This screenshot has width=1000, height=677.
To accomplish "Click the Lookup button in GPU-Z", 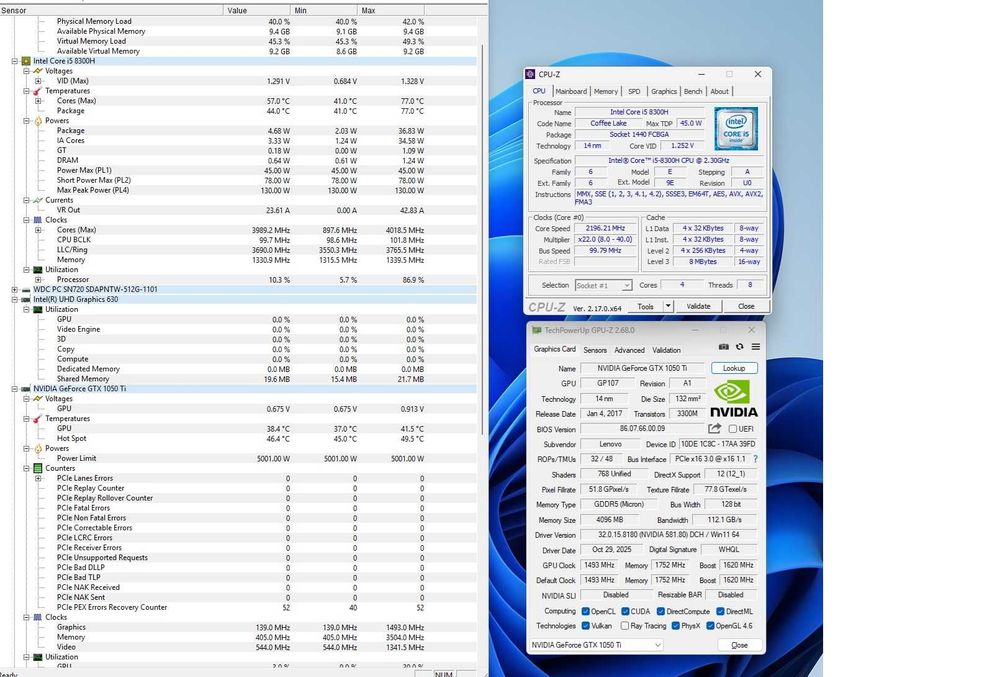I will (x=734, y=368).
